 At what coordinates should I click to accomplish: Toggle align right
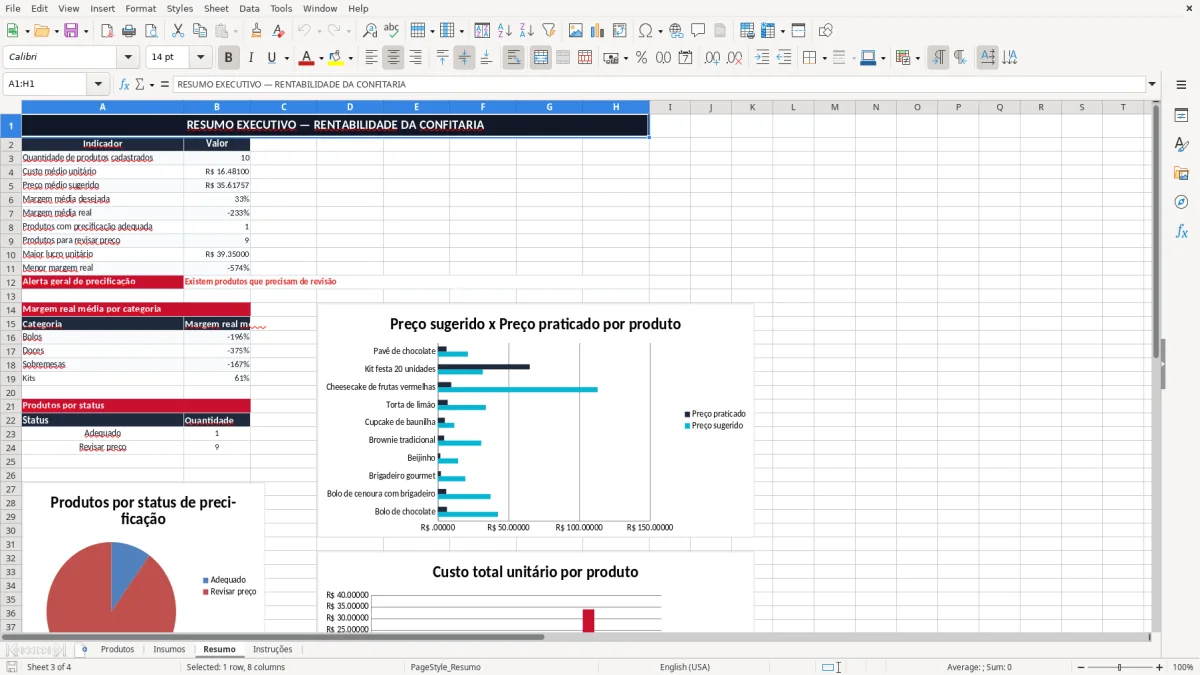(x=415, y=58)
